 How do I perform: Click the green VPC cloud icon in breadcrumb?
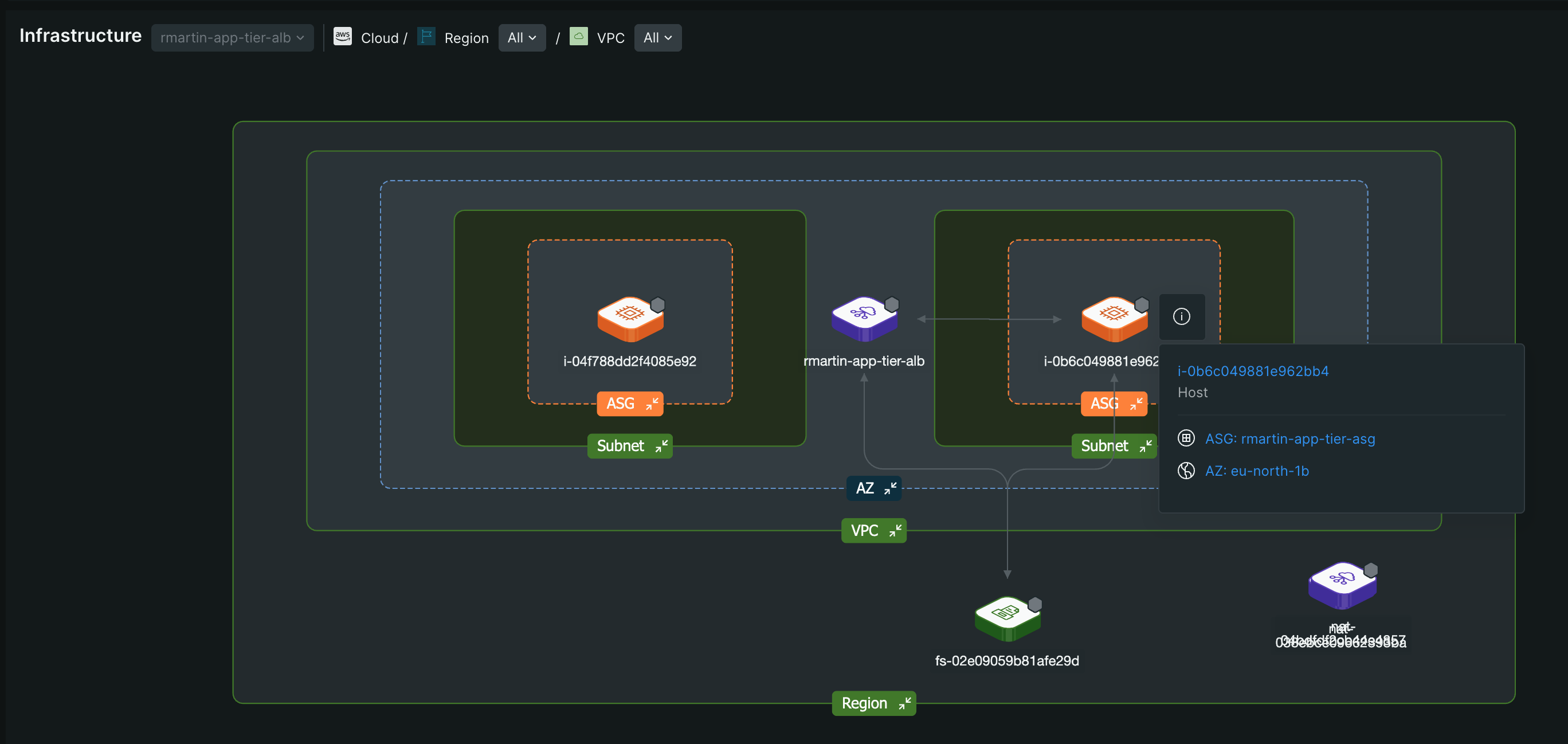[x=578, y=37]
